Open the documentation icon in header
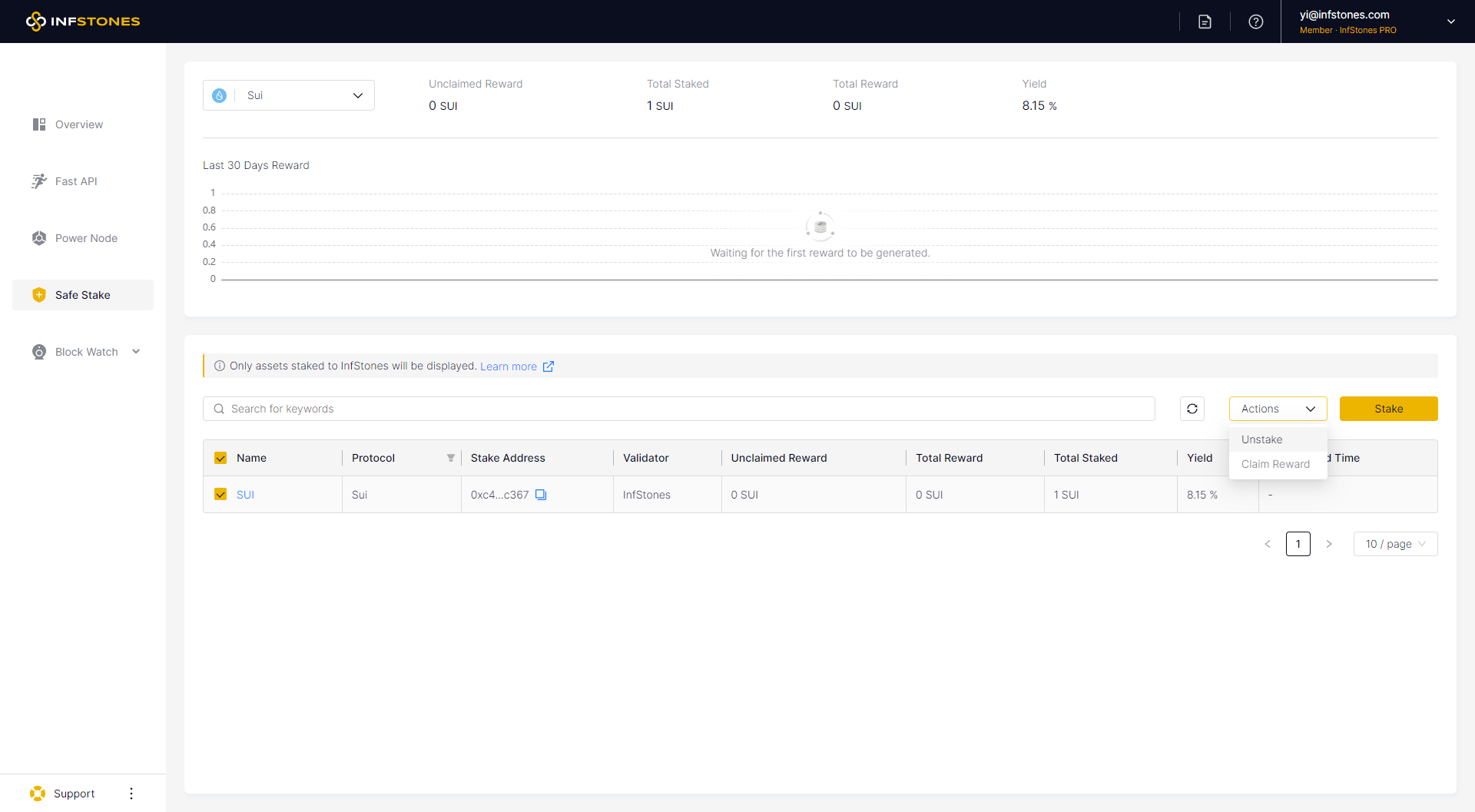This screenshot has height=812, width=1475. click(x=1205, y=22)
